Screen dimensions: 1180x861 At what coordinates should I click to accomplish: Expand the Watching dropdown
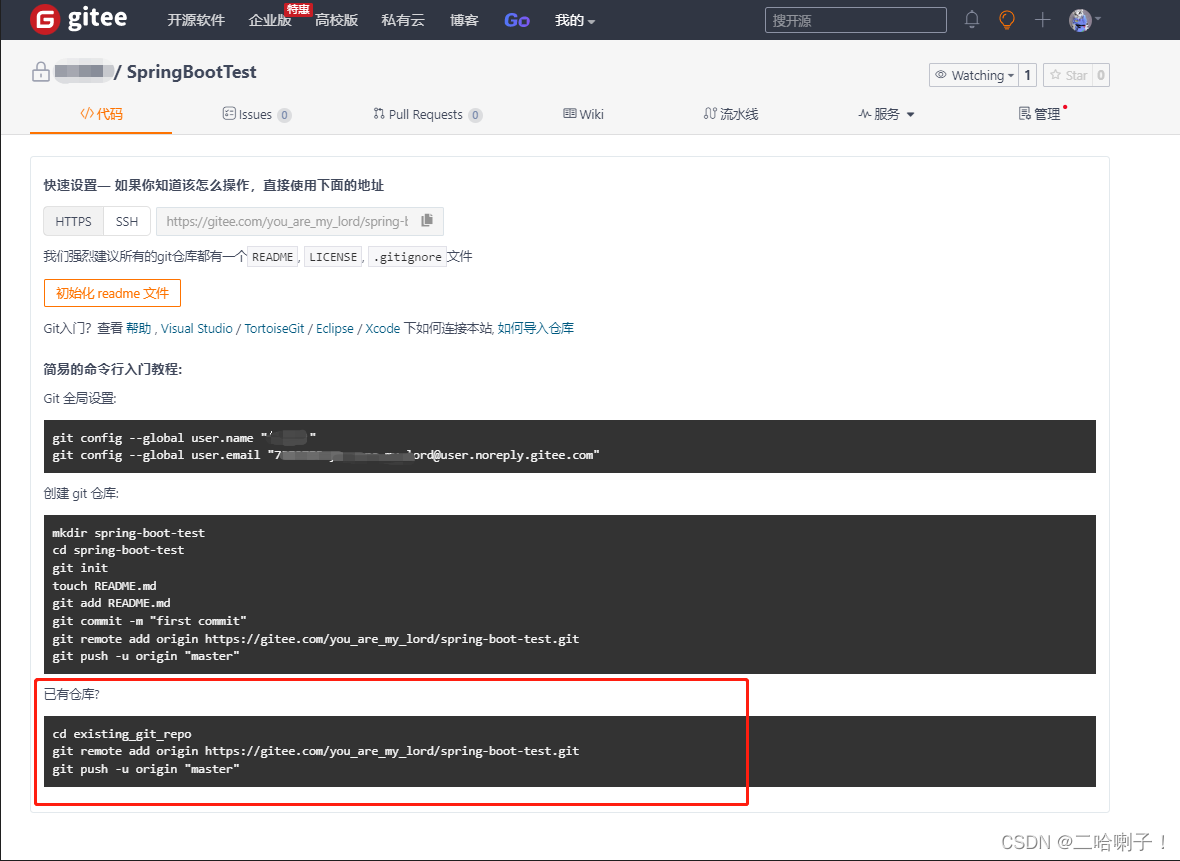coord(974,75)
